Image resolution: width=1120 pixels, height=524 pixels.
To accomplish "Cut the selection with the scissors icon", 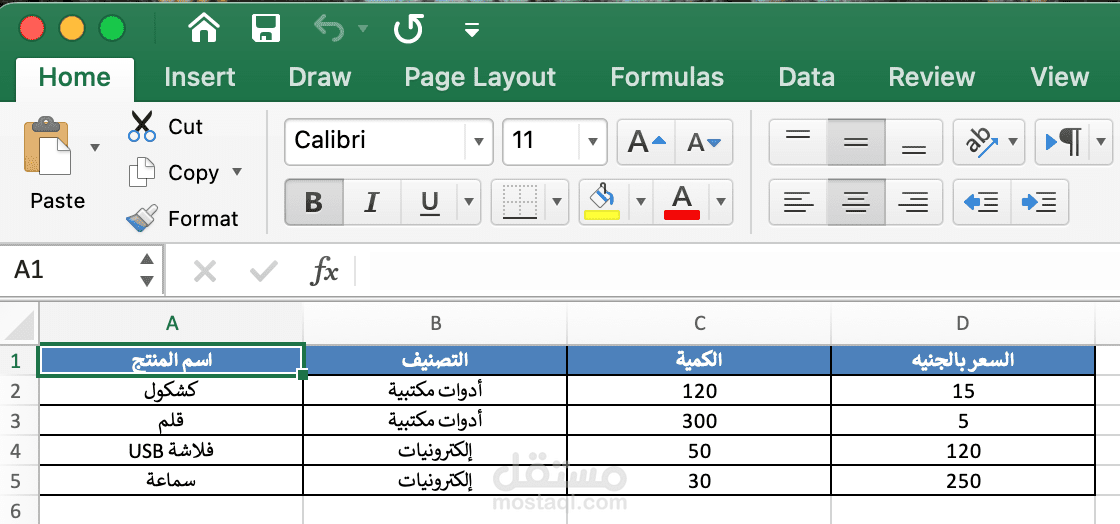I will pos(141,126).
